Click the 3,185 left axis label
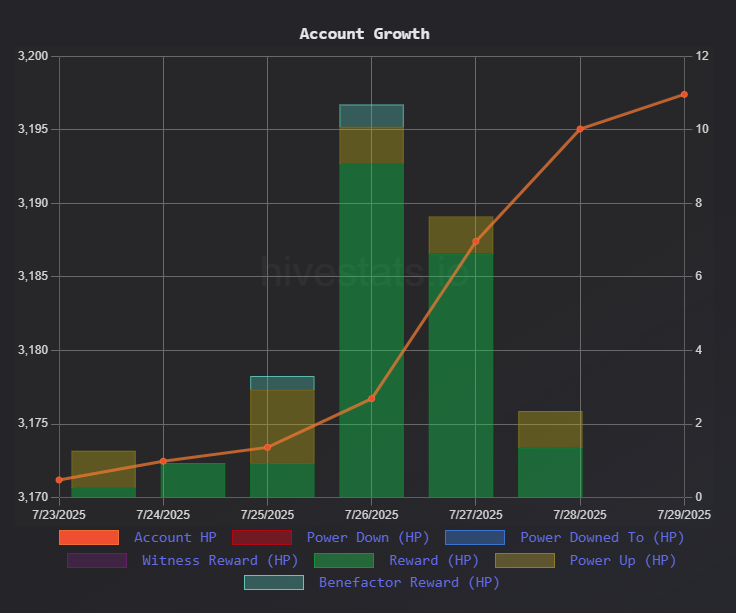Screen dimensions: 736x613 (33, 276)
